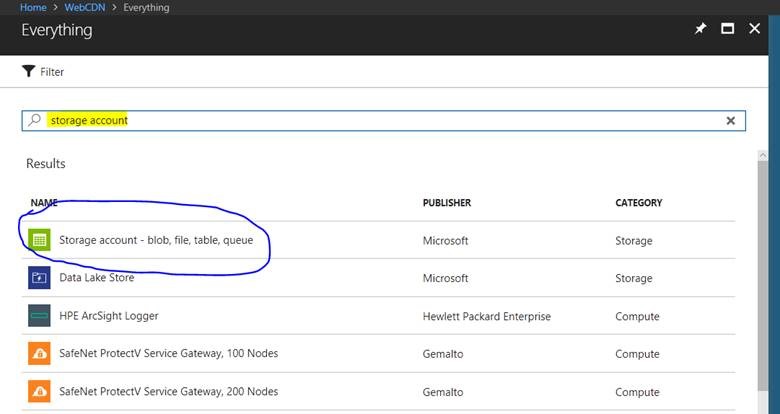Click the Data Lake Store icon
Viewport: 780px width, 414px height.
point(39,278)
